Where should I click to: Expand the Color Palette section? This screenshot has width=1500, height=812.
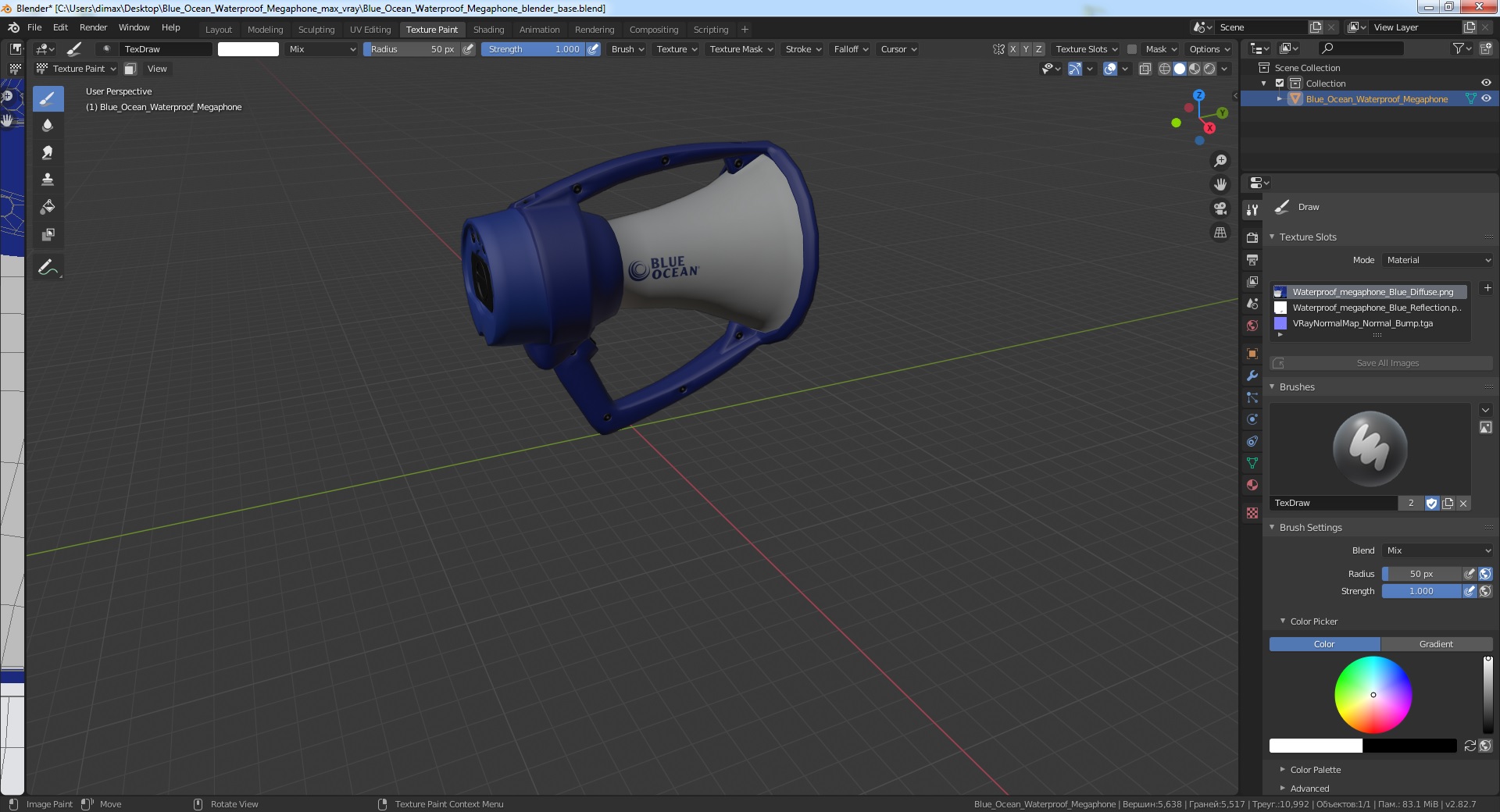1315,770
